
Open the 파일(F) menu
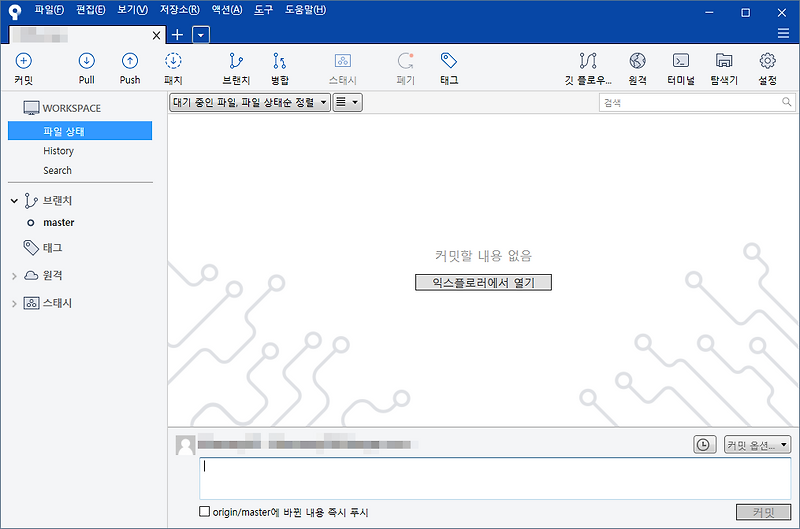49,10
